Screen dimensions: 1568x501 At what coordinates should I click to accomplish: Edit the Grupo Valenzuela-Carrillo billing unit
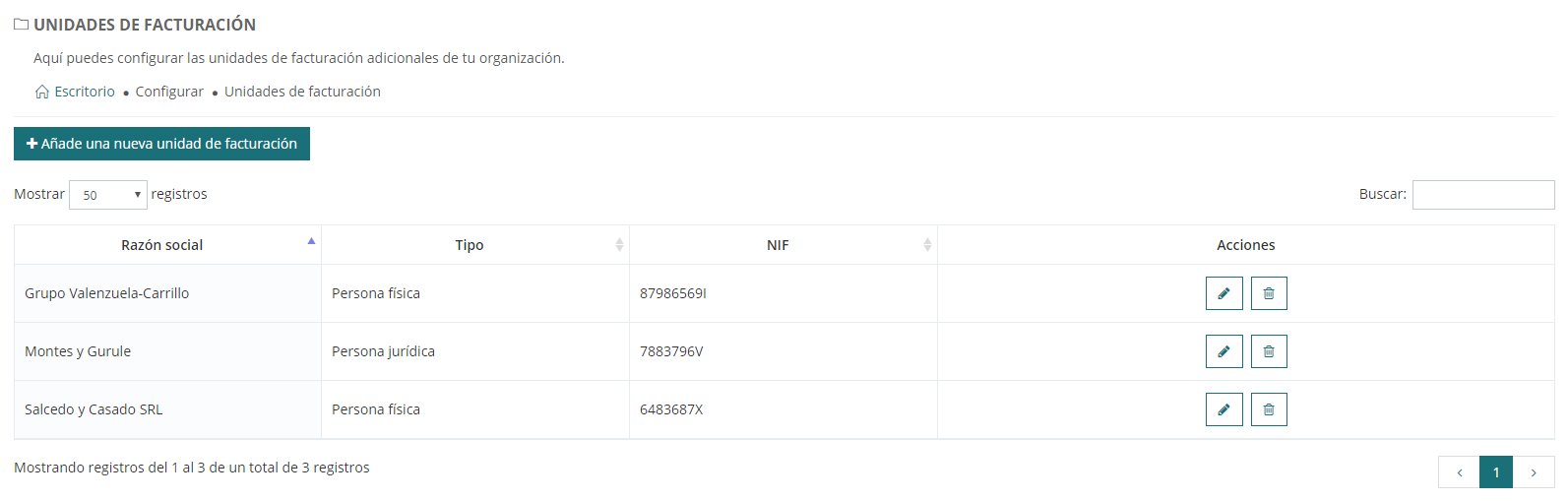point(1223,293)
